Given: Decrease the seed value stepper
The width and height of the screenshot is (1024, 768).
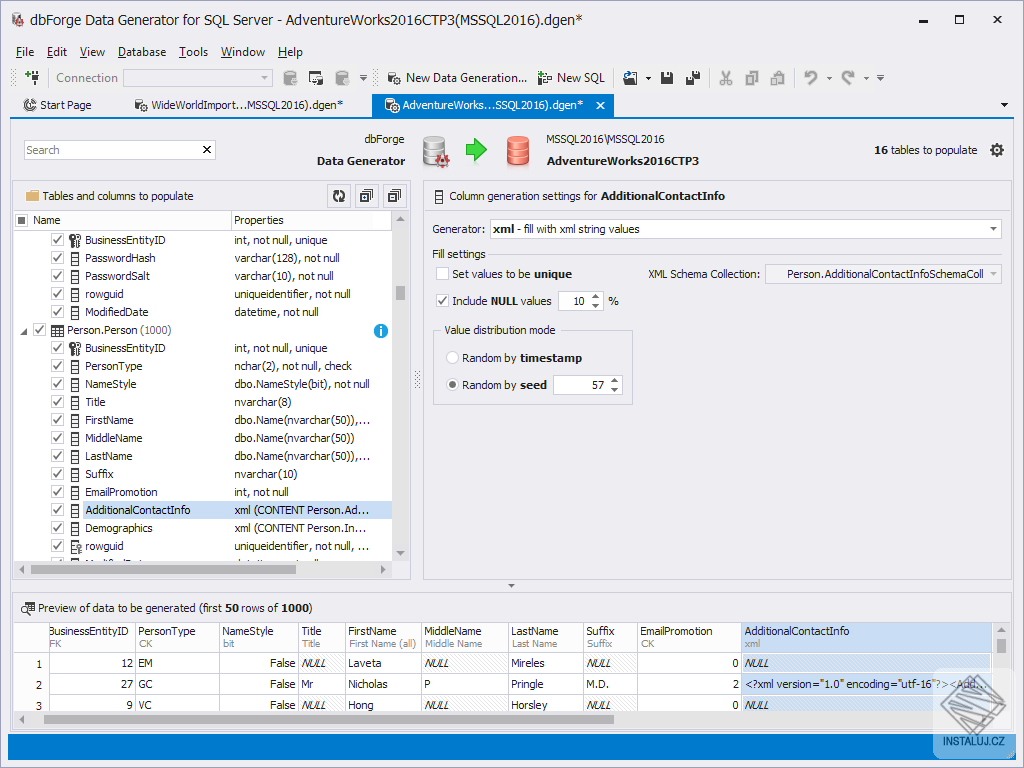Looking at the screenshot, I should coord(615,389).
